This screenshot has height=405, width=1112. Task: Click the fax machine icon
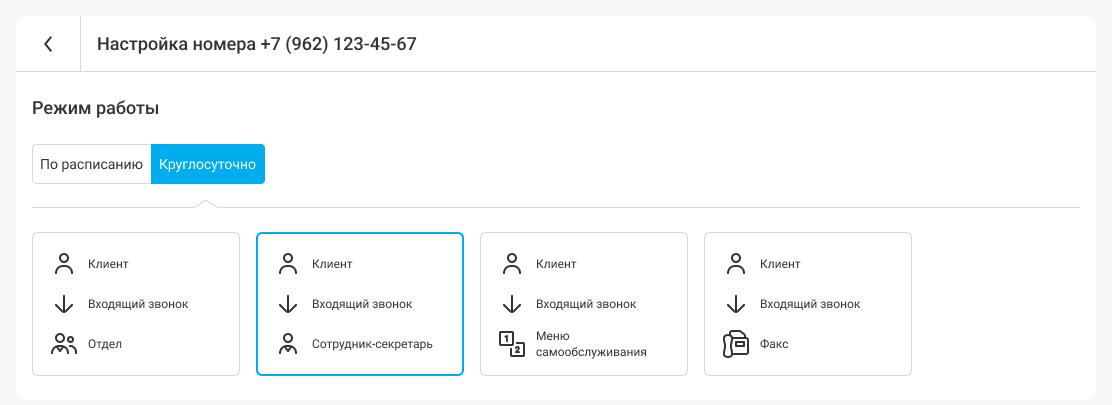pyautogui.click(x=736, y=344)
